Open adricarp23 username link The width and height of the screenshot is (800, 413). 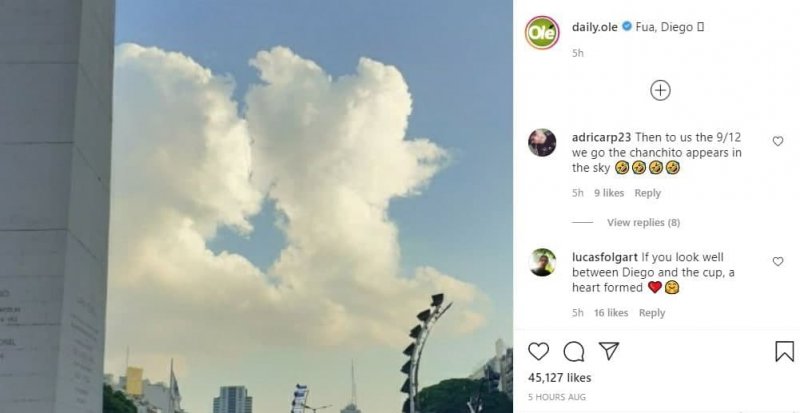[x=602, y=137]
